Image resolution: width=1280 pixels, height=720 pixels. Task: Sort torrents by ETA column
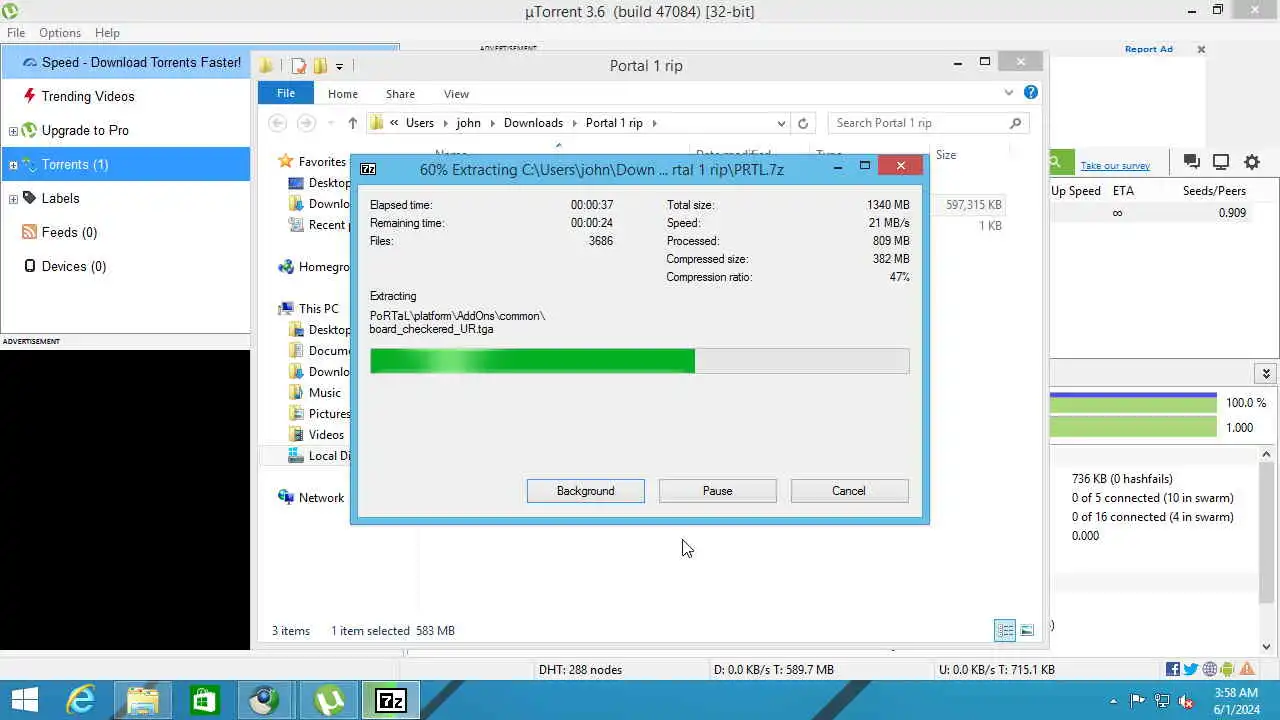point(1123,191)
